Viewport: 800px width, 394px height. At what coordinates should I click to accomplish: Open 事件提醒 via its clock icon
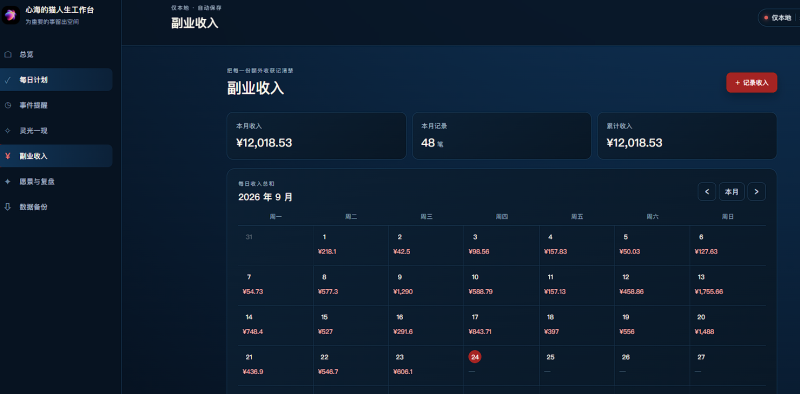pyautogui.click(x=7, y=105)
